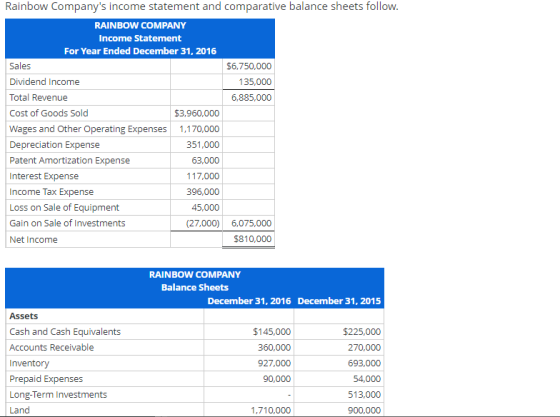Click the wages expense value 1,170,000
The image size is (560, 417).
(199, 129)
